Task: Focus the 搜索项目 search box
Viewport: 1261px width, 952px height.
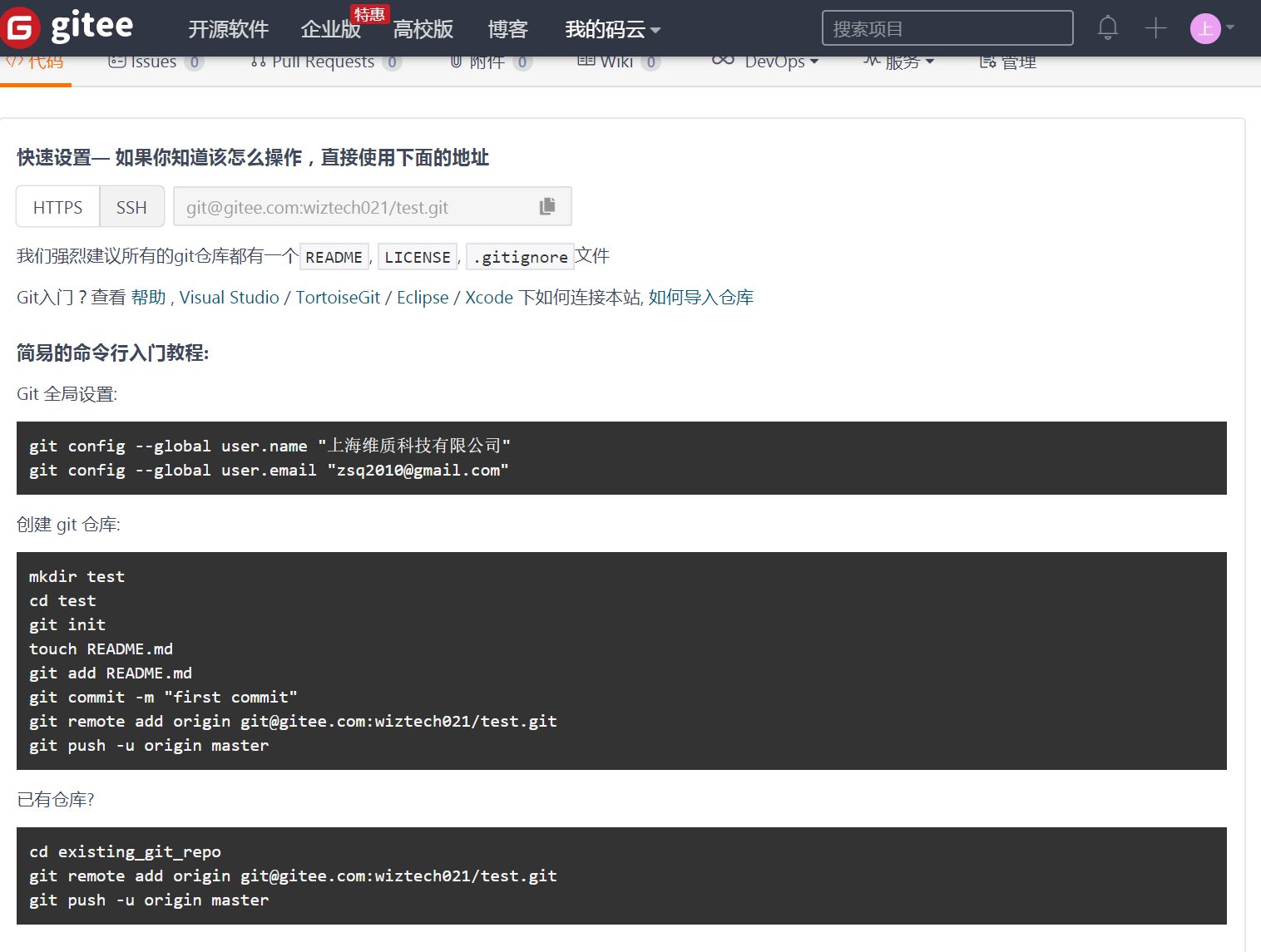Action: coord(947,28)
